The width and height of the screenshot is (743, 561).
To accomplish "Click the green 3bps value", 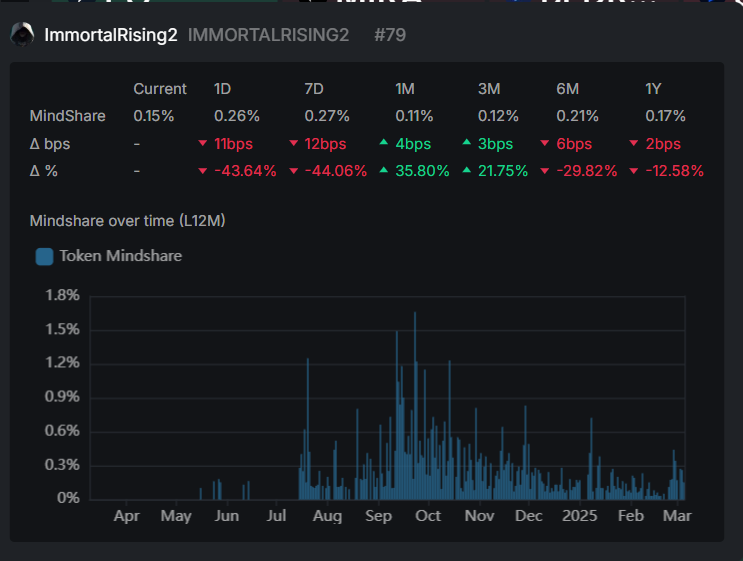I will point(495,144).
